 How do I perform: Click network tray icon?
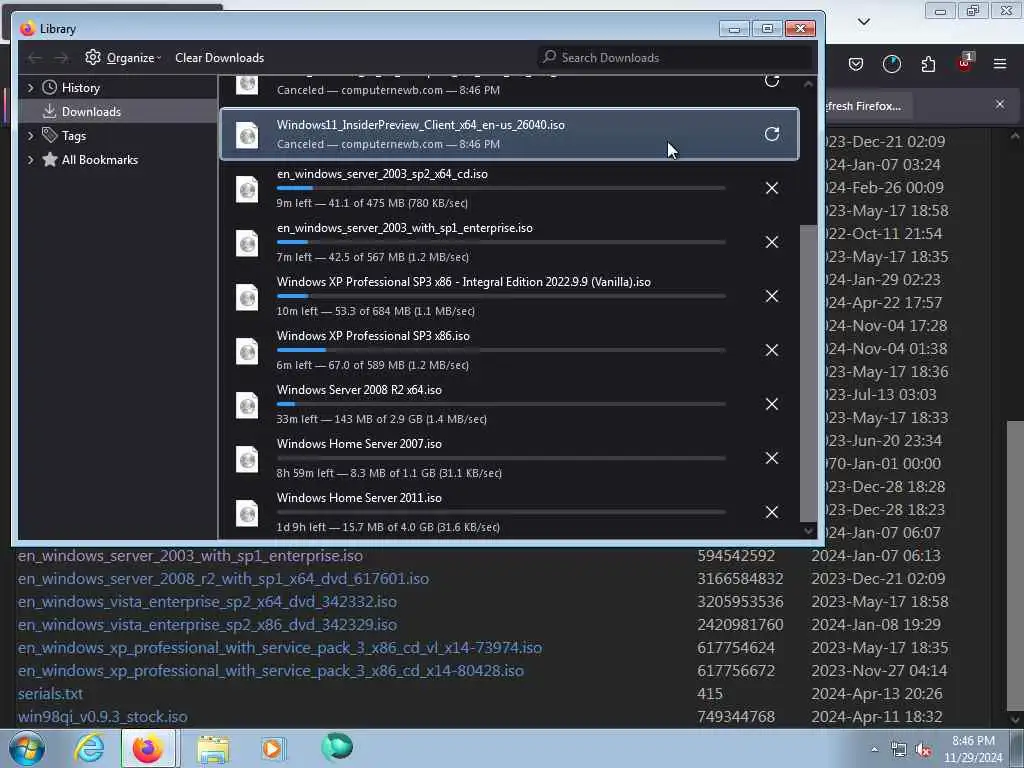(899, 750)
